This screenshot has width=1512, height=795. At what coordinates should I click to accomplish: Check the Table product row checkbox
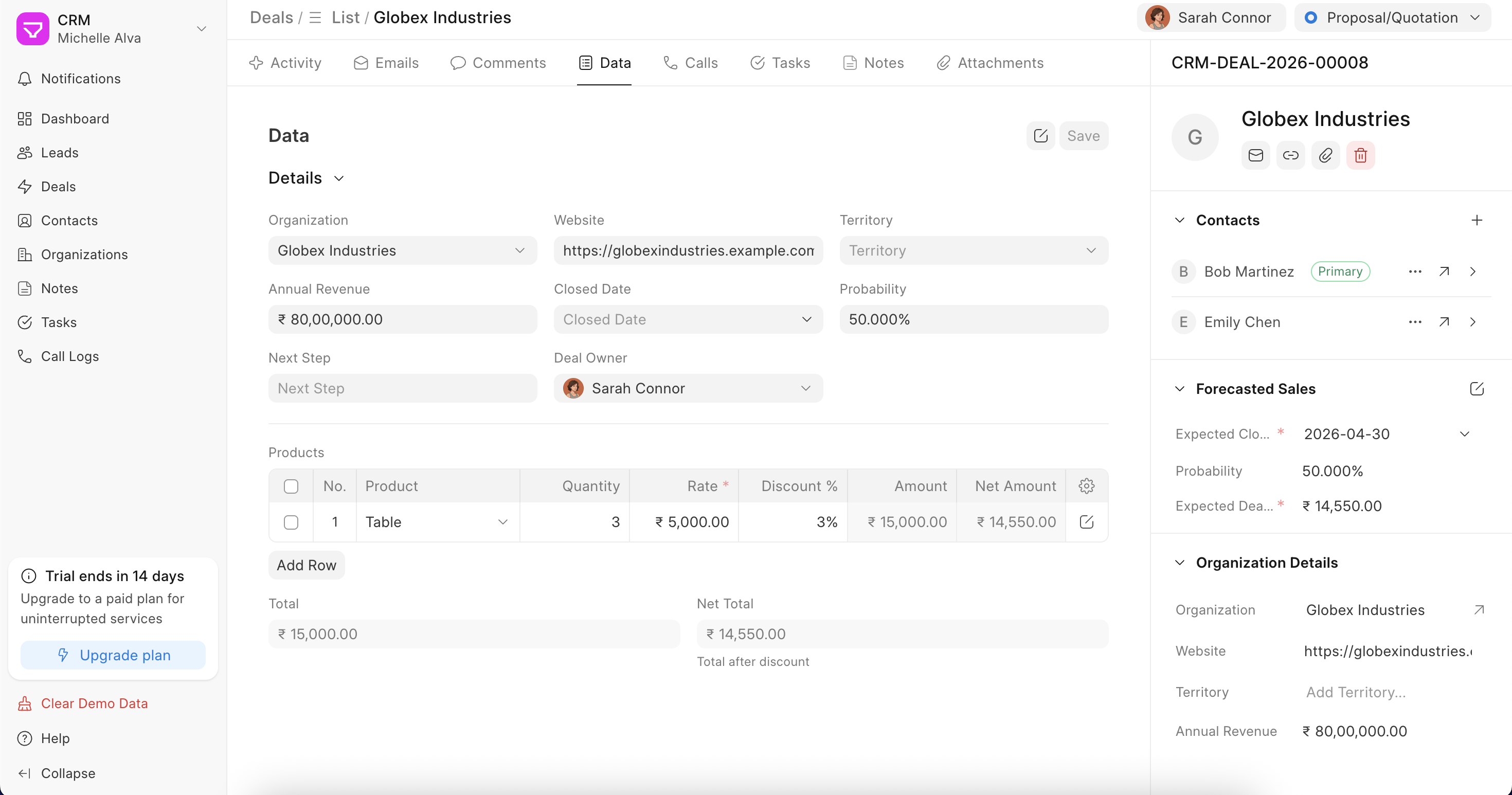point(291,521)
